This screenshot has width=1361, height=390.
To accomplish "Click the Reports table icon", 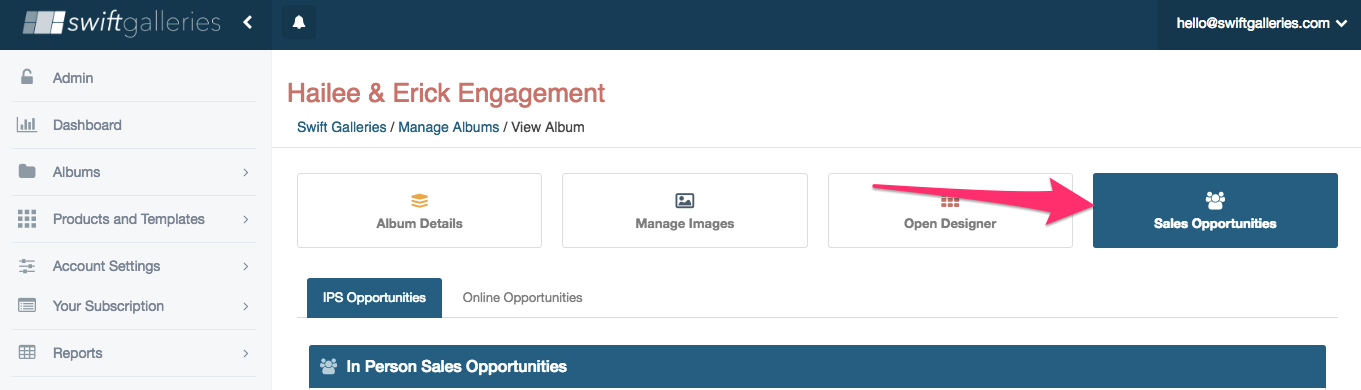I will pos(27,353).
